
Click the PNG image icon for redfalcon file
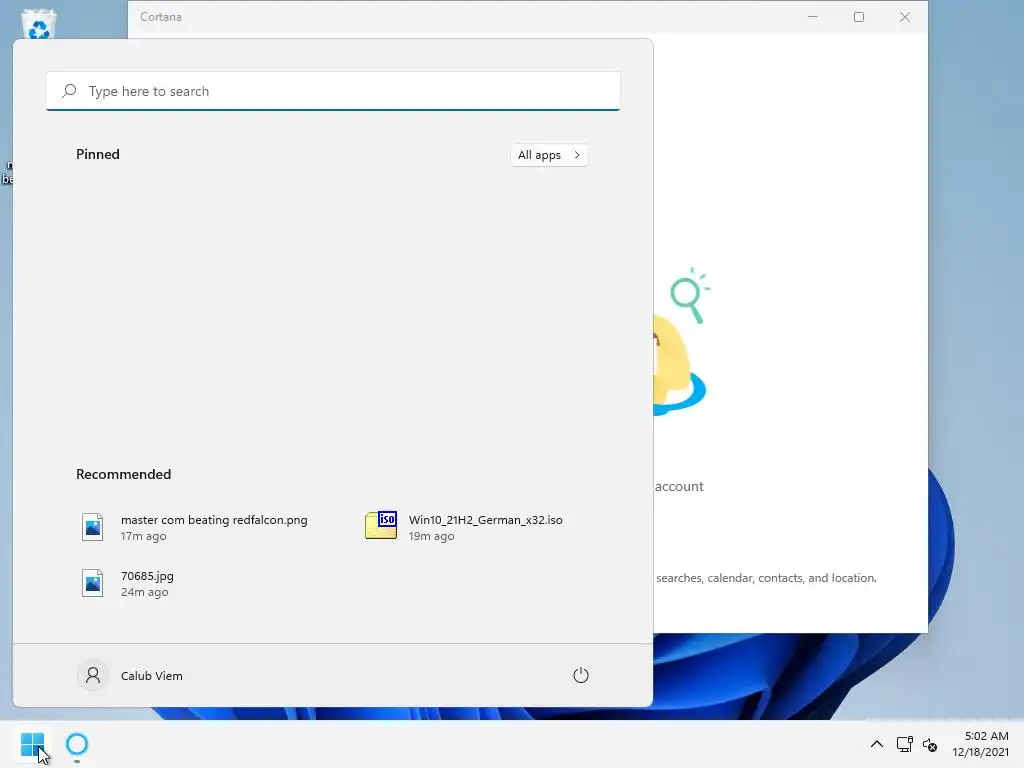click(x=92, y=527)
